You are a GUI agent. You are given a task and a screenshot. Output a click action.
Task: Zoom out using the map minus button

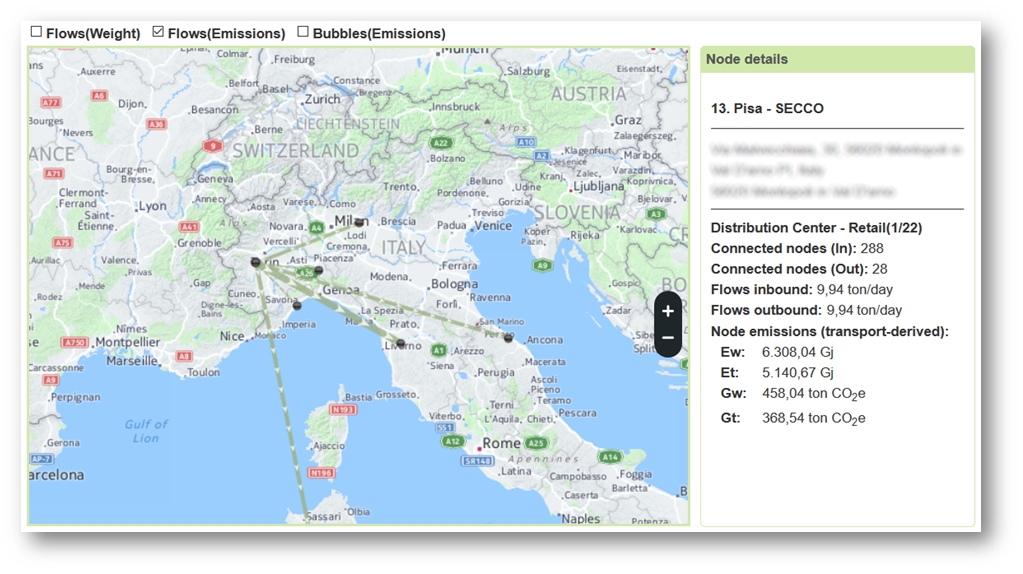tap(668, 338)
